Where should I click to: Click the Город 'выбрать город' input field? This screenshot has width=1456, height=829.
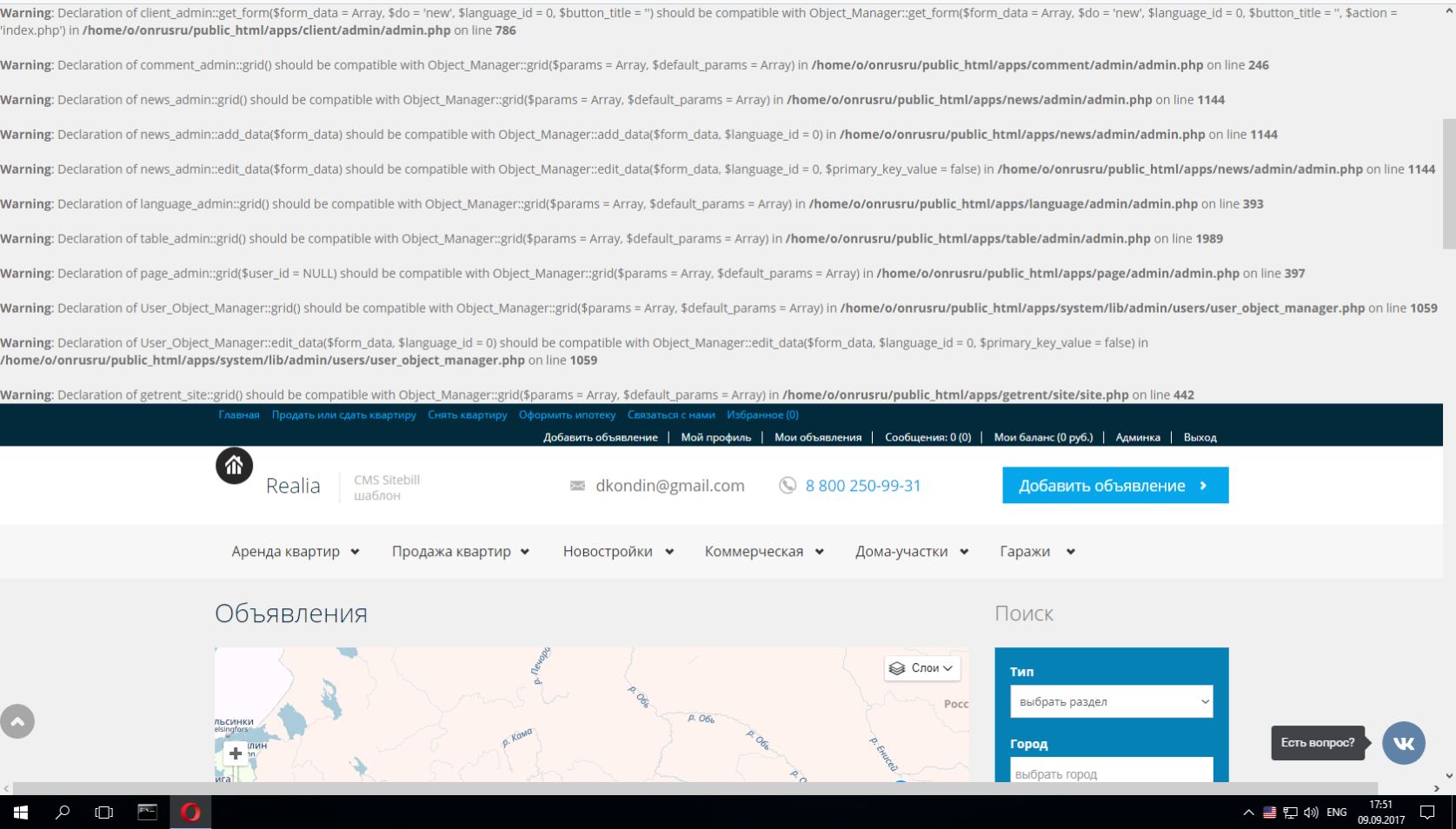pyautogui.click(x=1111, y=772)
